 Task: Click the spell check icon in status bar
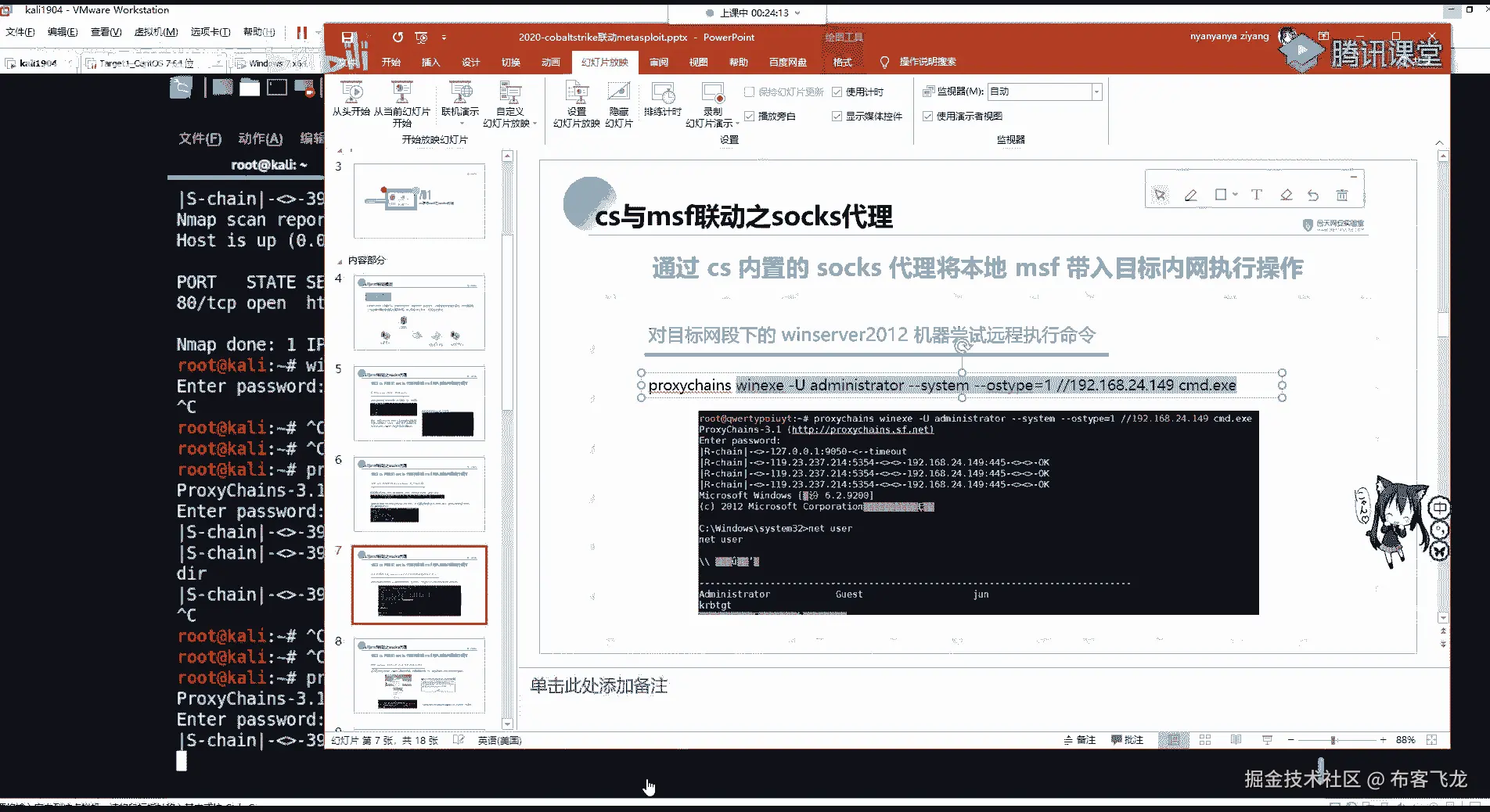click(x=459, y=740)
